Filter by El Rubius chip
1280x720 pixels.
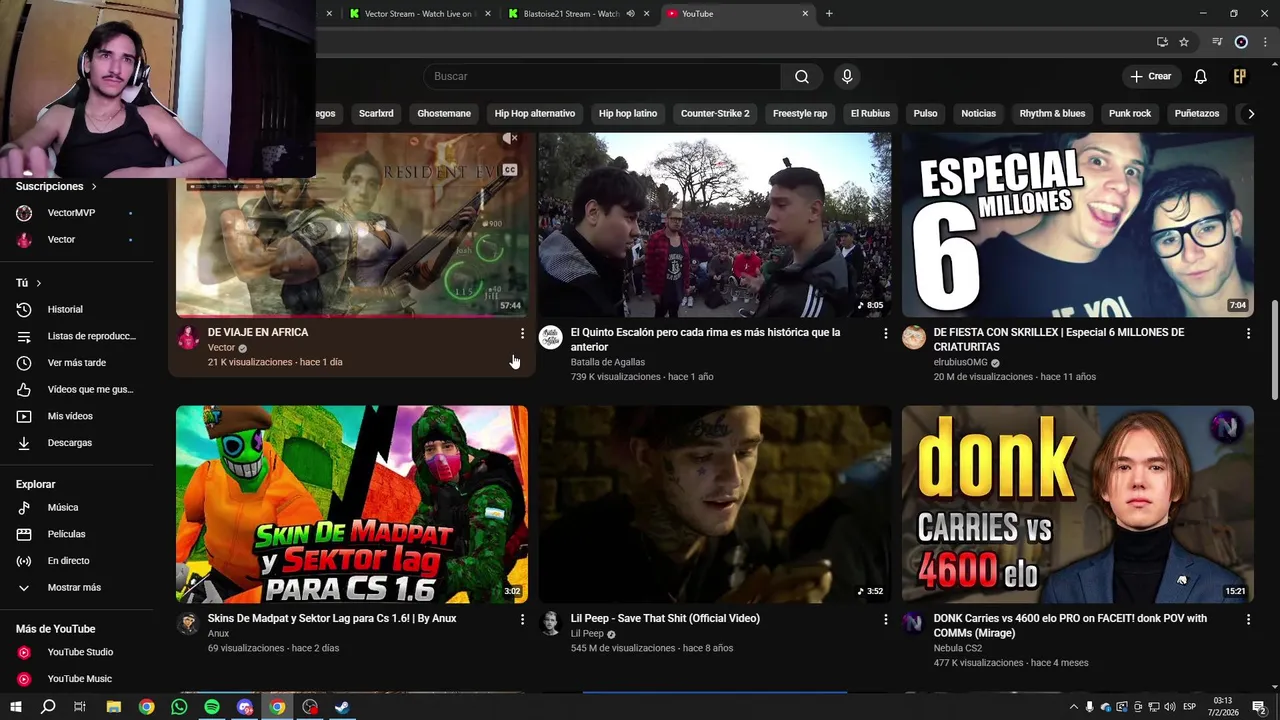click(x=870, y=114)
